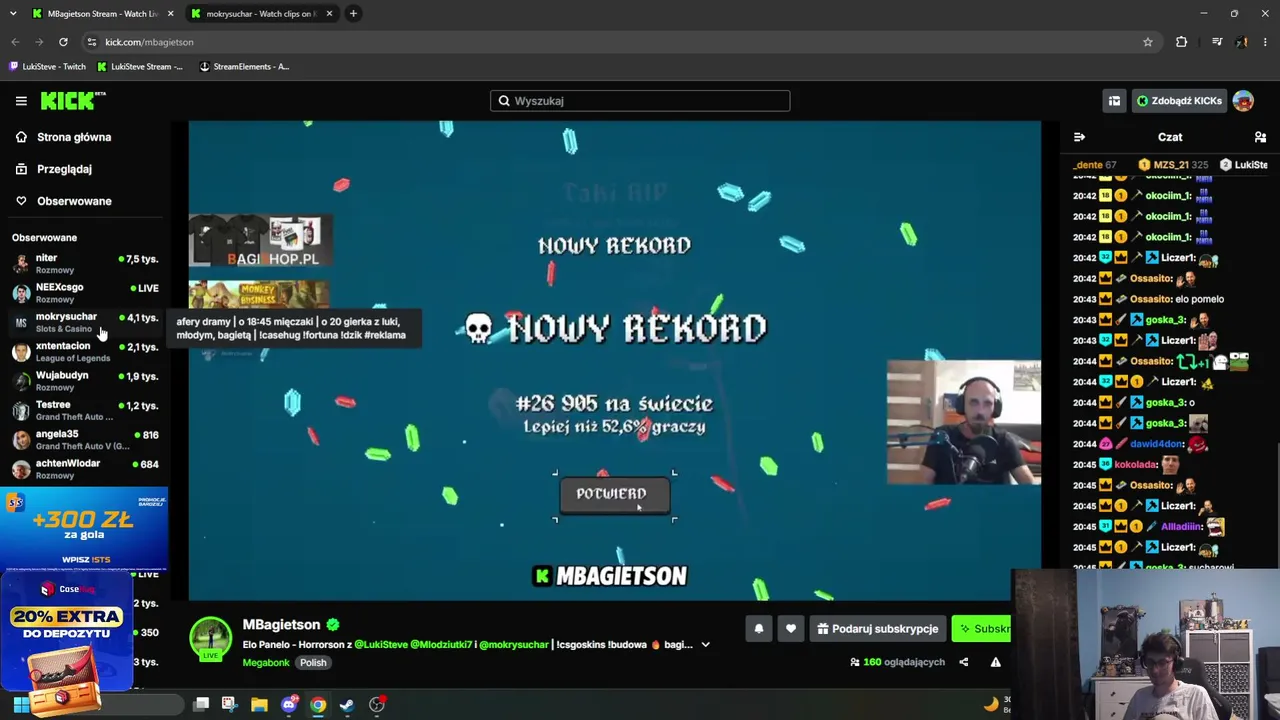Image resolution: width=1280 pixels, height=720 pixels.
Task: Select the Czat header label
Action: 1170,137
